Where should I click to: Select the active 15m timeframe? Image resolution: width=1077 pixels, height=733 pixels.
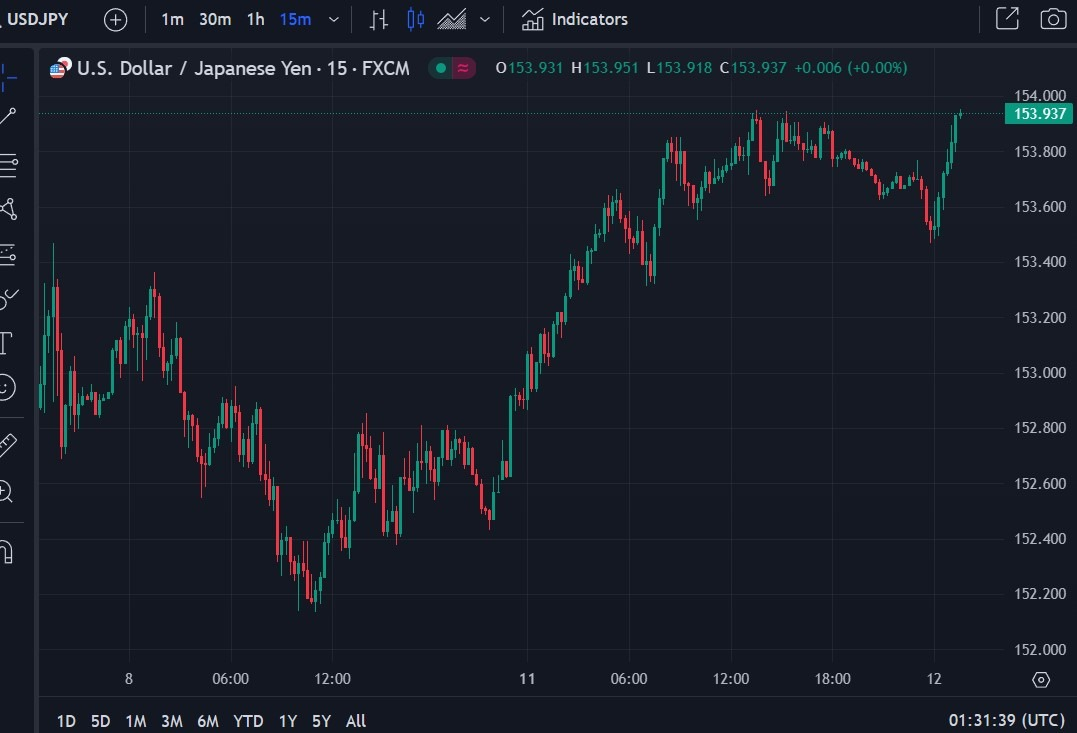[x=295, y=20]
